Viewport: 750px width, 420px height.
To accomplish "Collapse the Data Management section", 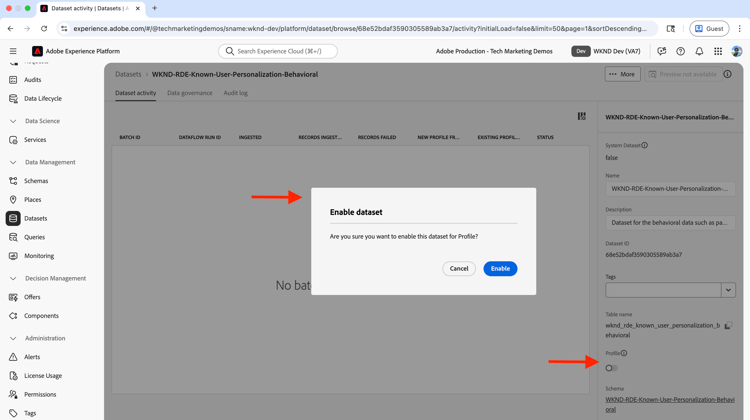I will (x=13, y=162).
